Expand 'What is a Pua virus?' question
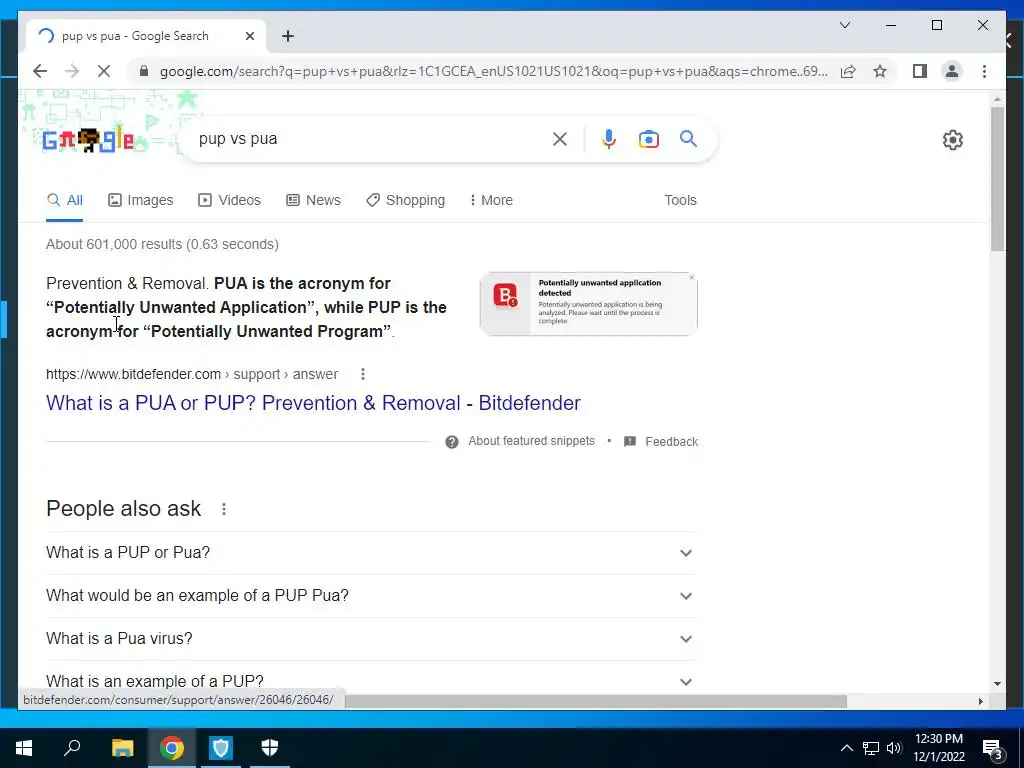This screenshot has width=1024, height=768. click(x=371, y=639)
